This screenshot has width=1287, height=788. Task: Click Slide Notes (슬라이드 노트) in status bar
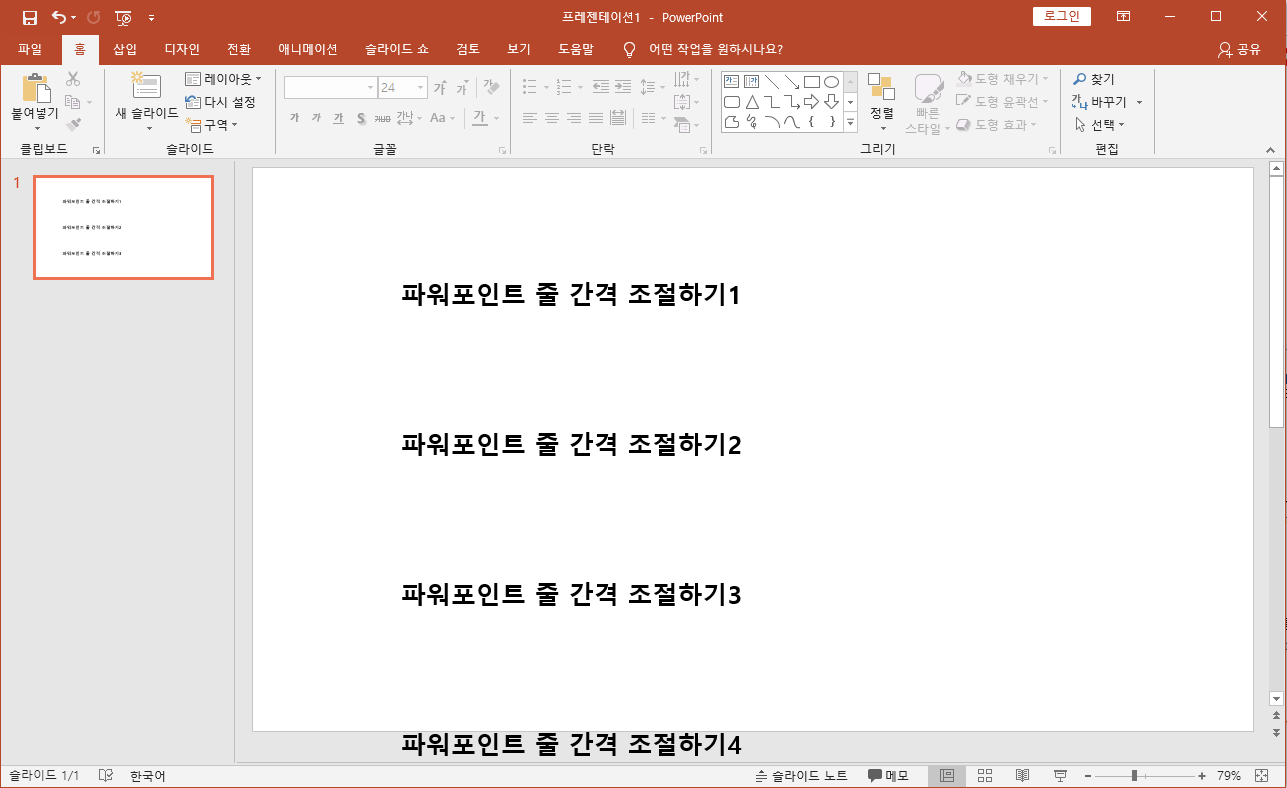click(x=802, y=776)
